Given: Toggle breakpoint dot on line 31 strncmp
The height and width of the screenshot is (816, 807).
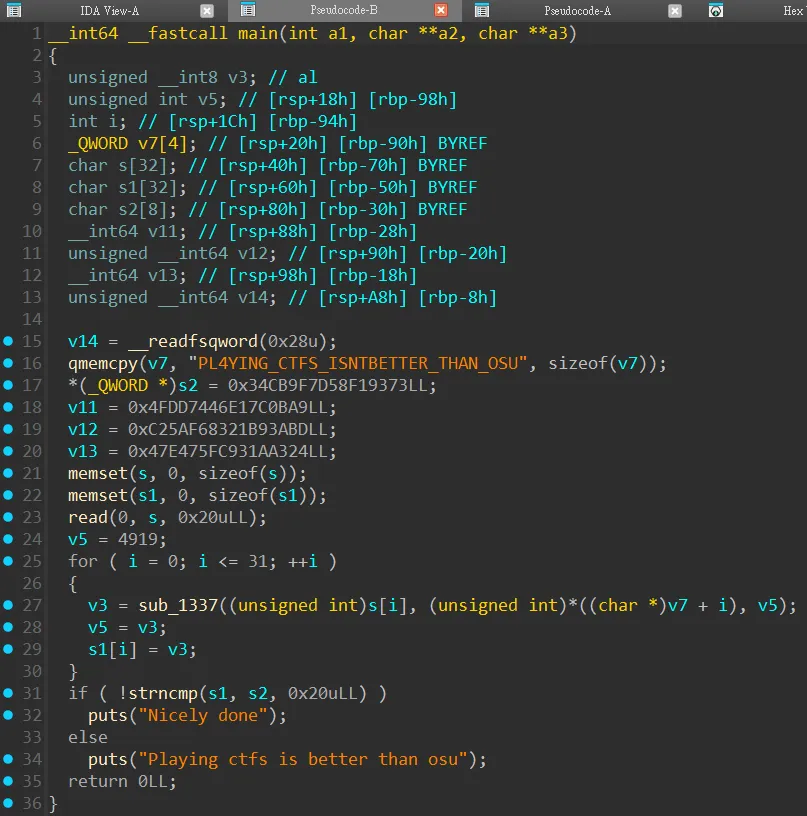Looking at the screenshot, I should (x=9, y=694).
